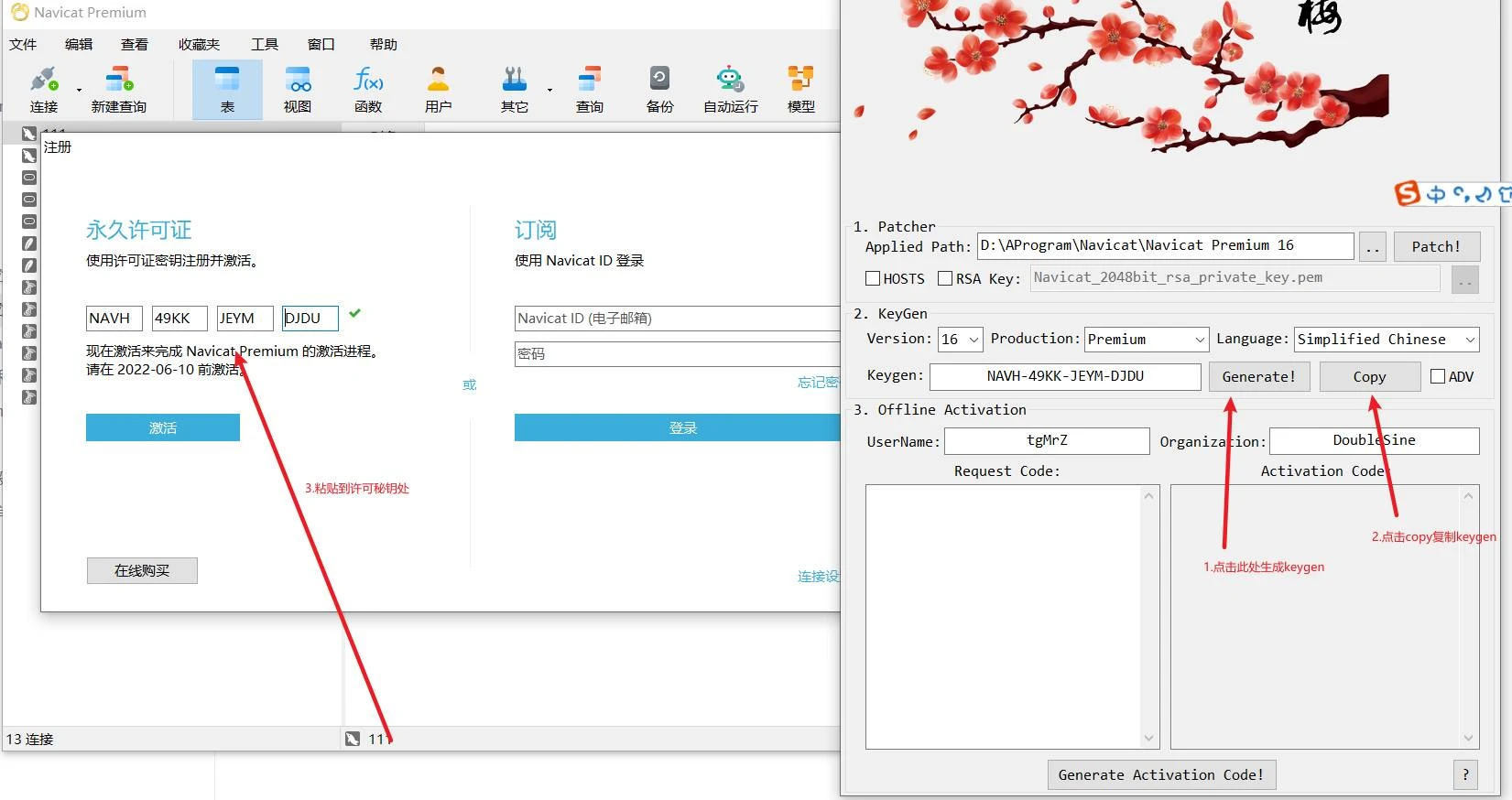
Task: Expand the 其它 dropdown arrow
Action: tap(549, 90)
